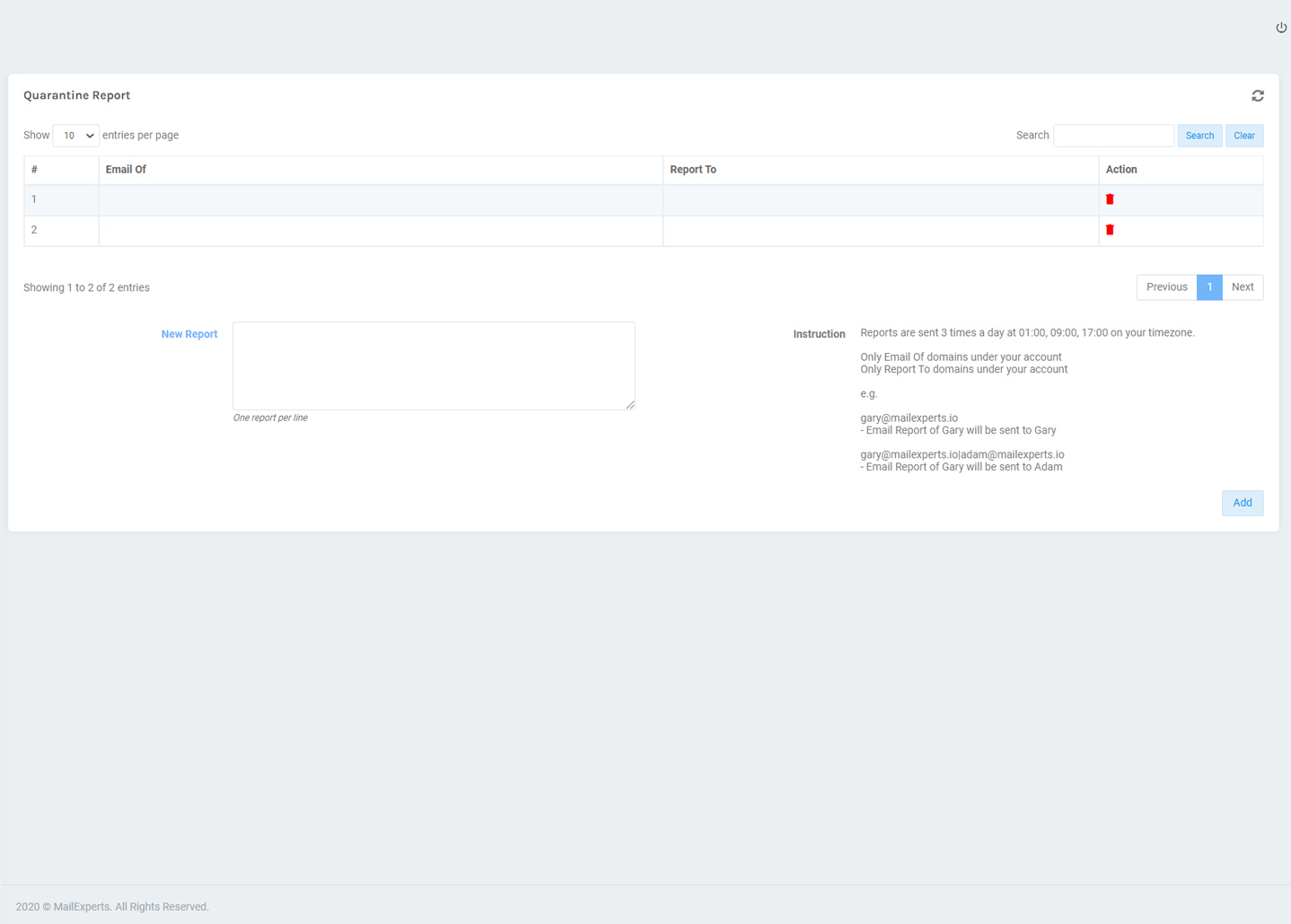Delete the second report entry
This screenshot has width=1291, height=924.
pos(1110,229)
